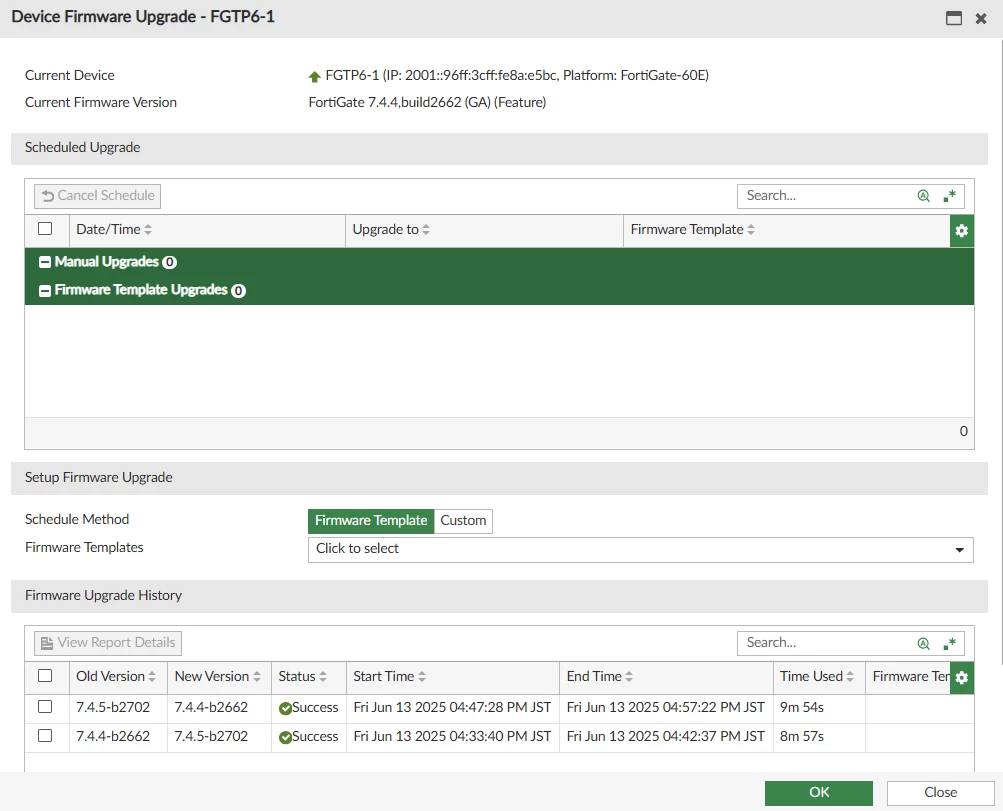
Task: Click the column settings gear in Scheduled Upgrade table
Action: pos(961,230)
